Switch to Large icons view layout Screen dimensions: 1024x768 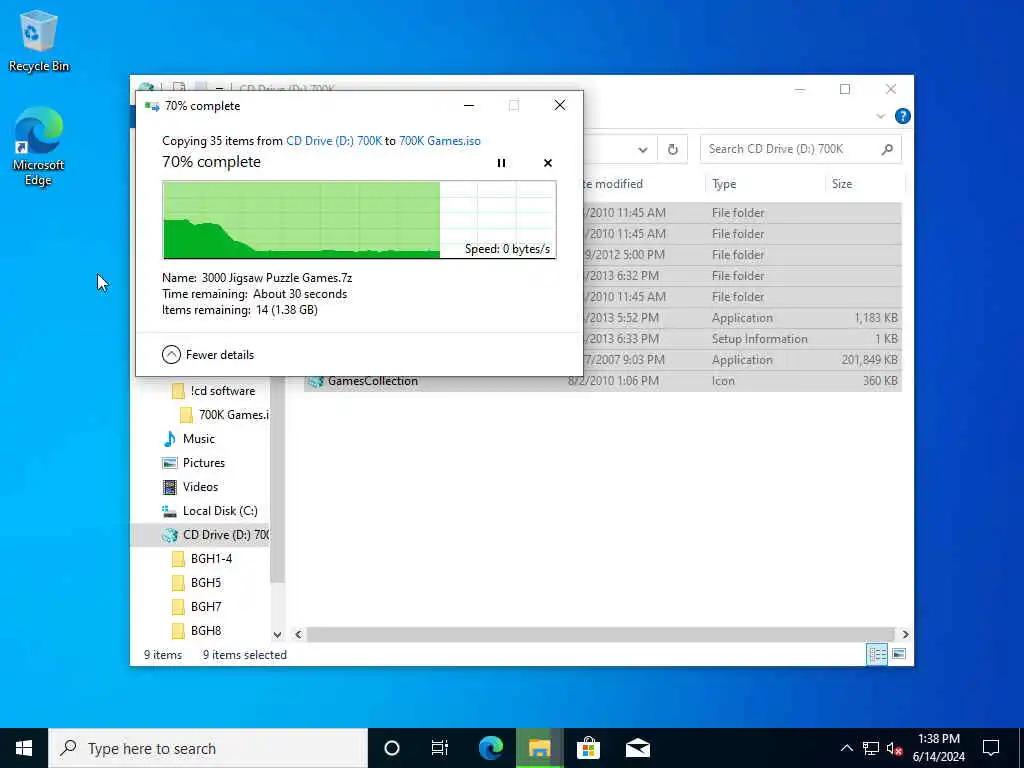click(899, 654)
